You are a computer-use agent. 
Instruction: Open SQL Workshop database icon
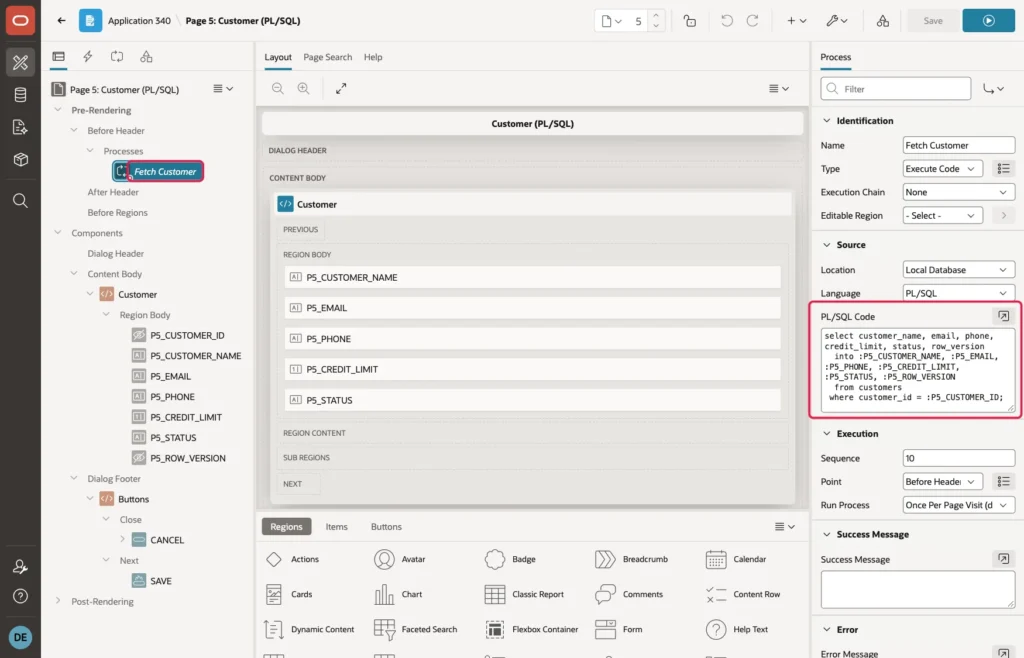click(20, 95)
